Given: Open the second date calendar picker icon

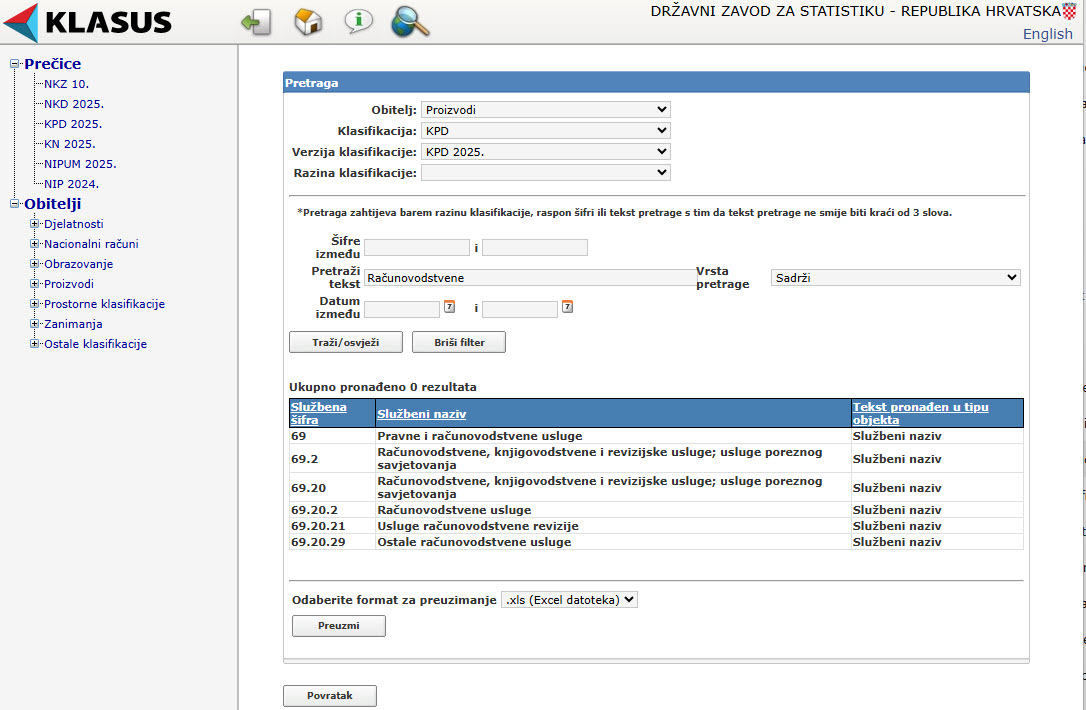Looking at the screenshot, I should coord(567,307).
